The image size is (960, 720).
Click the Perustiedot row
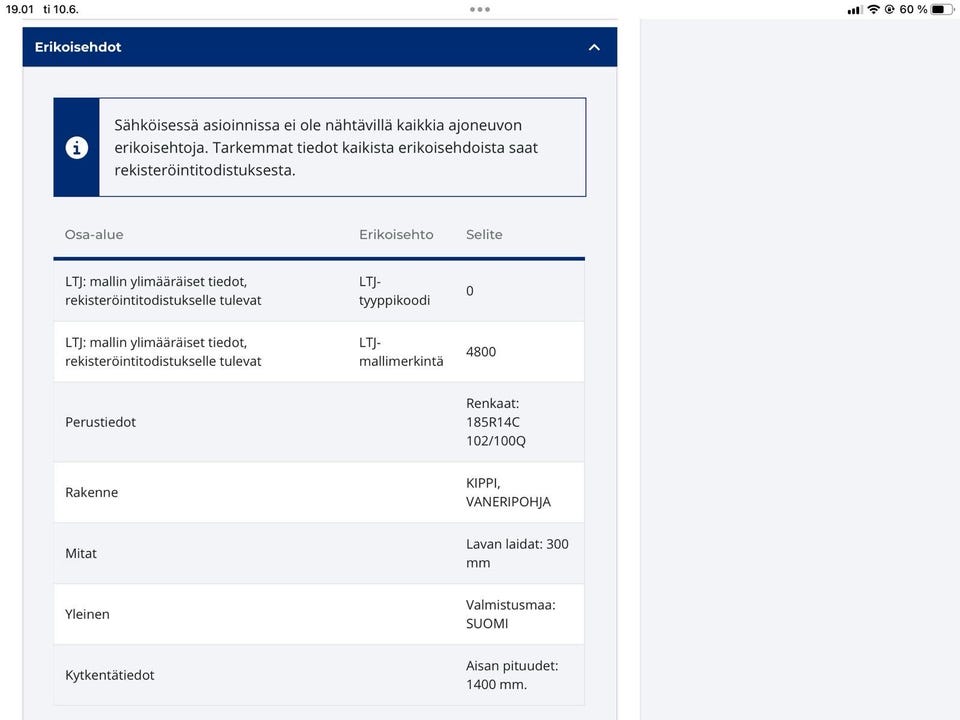point(318,422)
